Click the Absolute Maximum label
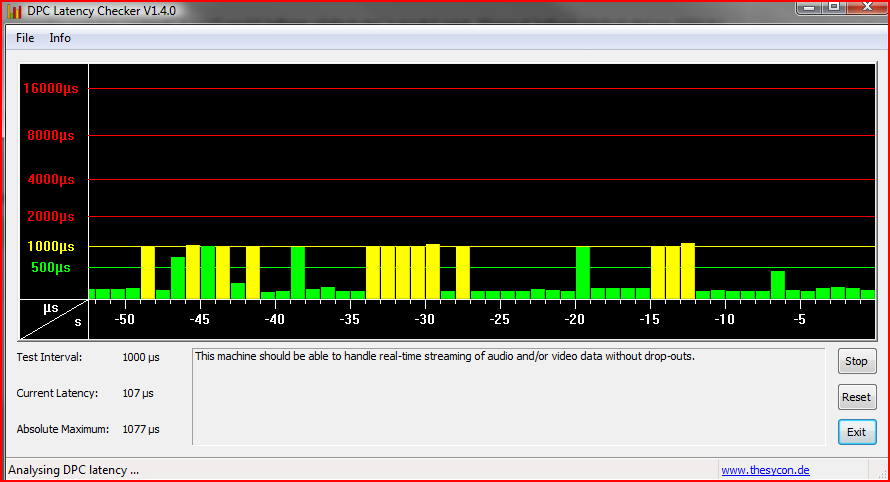 [x=62, y=429]
